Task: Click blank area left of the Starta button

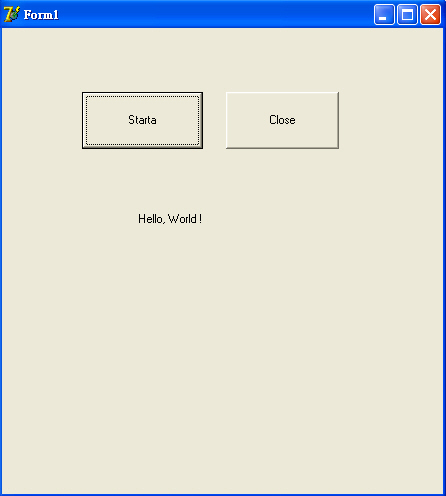Action: pos(42,120)
